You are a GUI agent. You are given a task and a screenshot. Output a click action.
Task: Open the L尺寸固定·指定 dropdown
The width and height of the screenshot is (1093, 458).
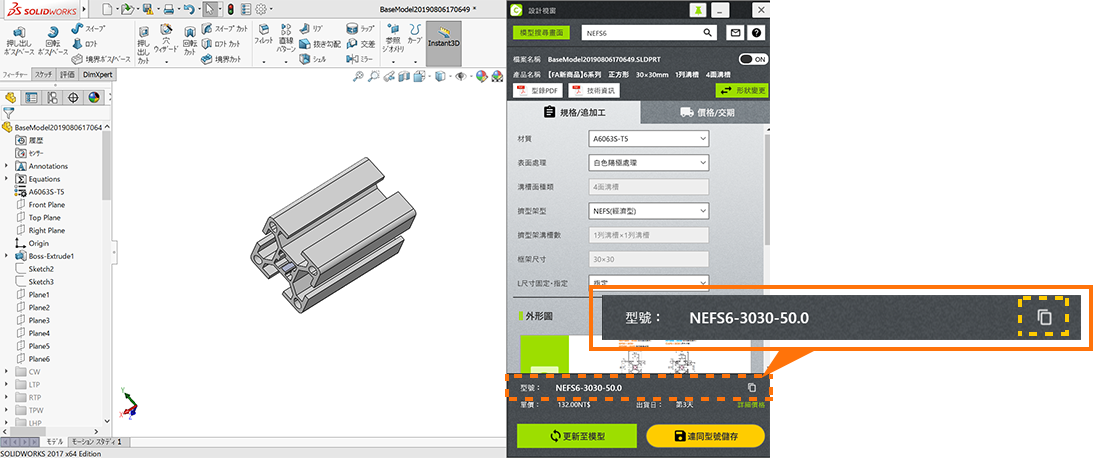pyautogui.click(x=648, y=282)
